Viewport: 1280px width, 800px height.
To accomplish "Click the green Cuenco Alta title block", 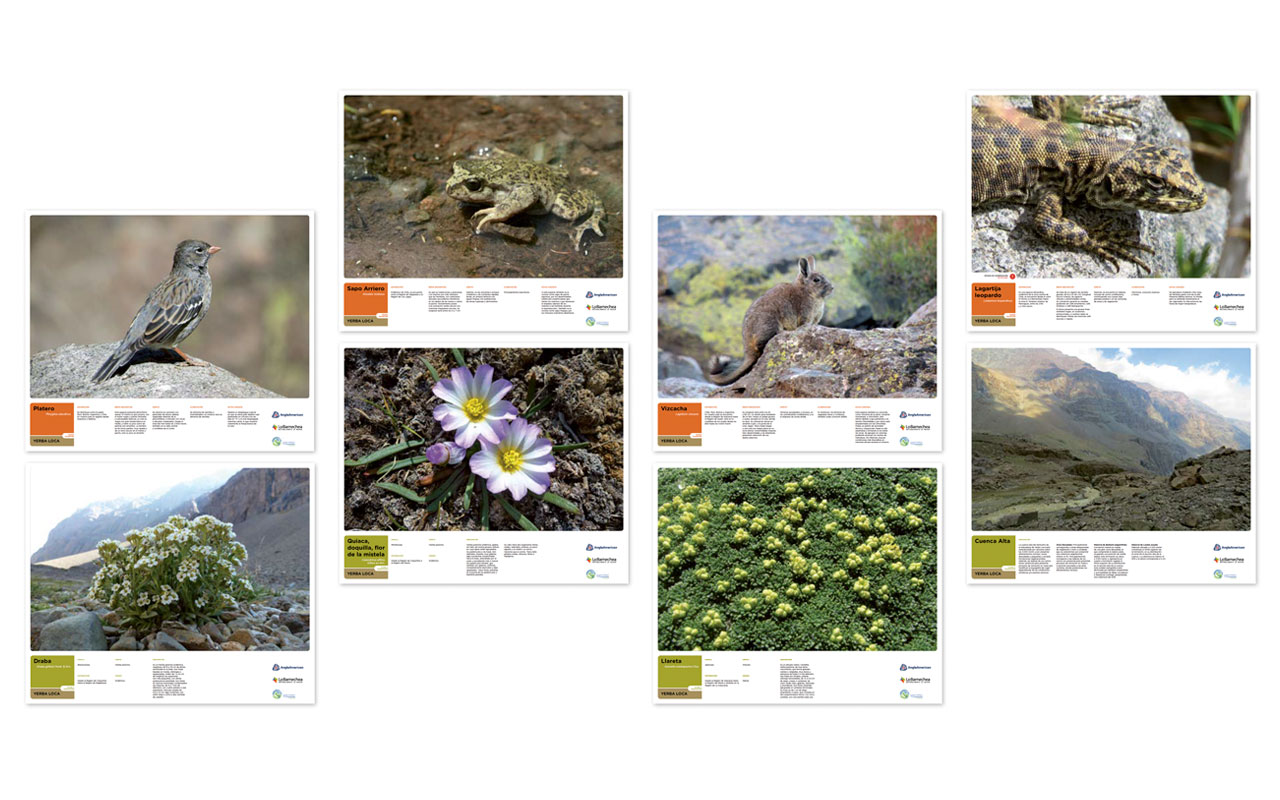I will coord(994,552).
